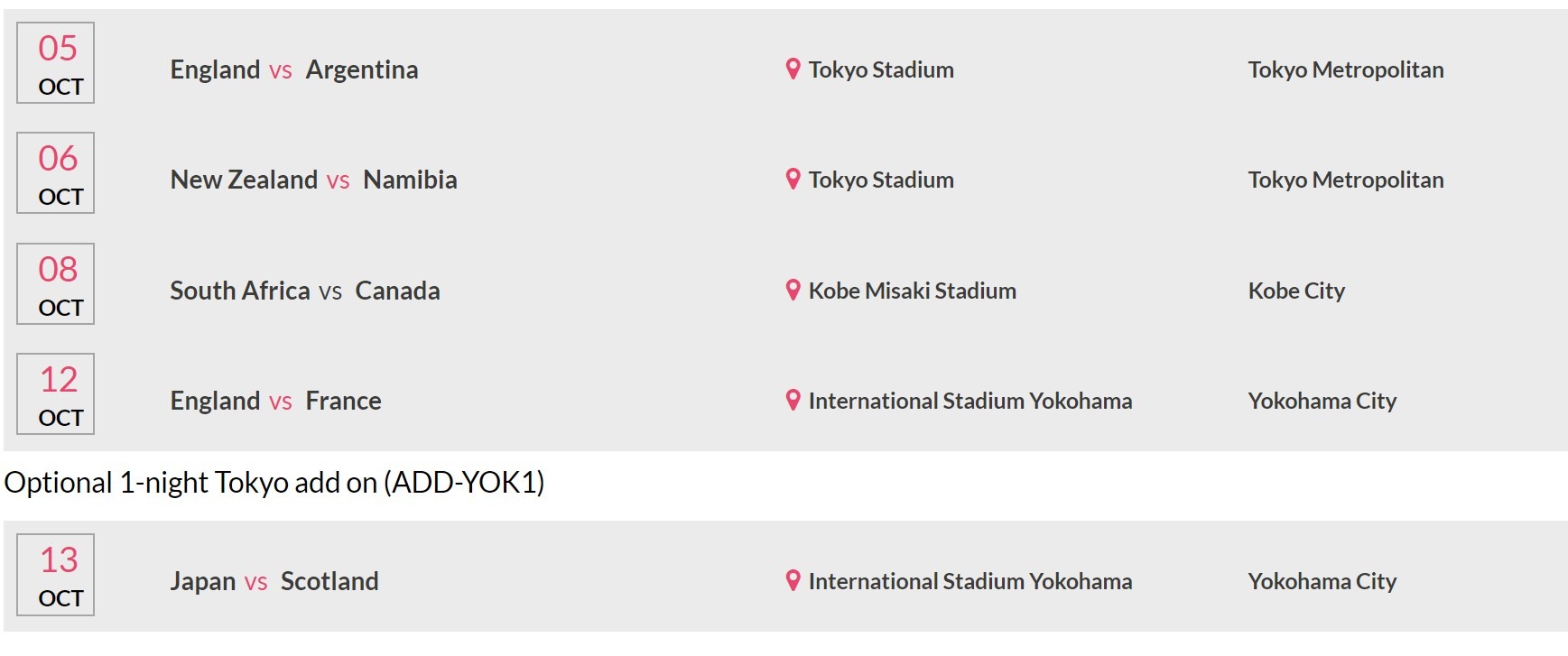Click the pin icon next to Kobe Misaki Stadium

[793, 290]
